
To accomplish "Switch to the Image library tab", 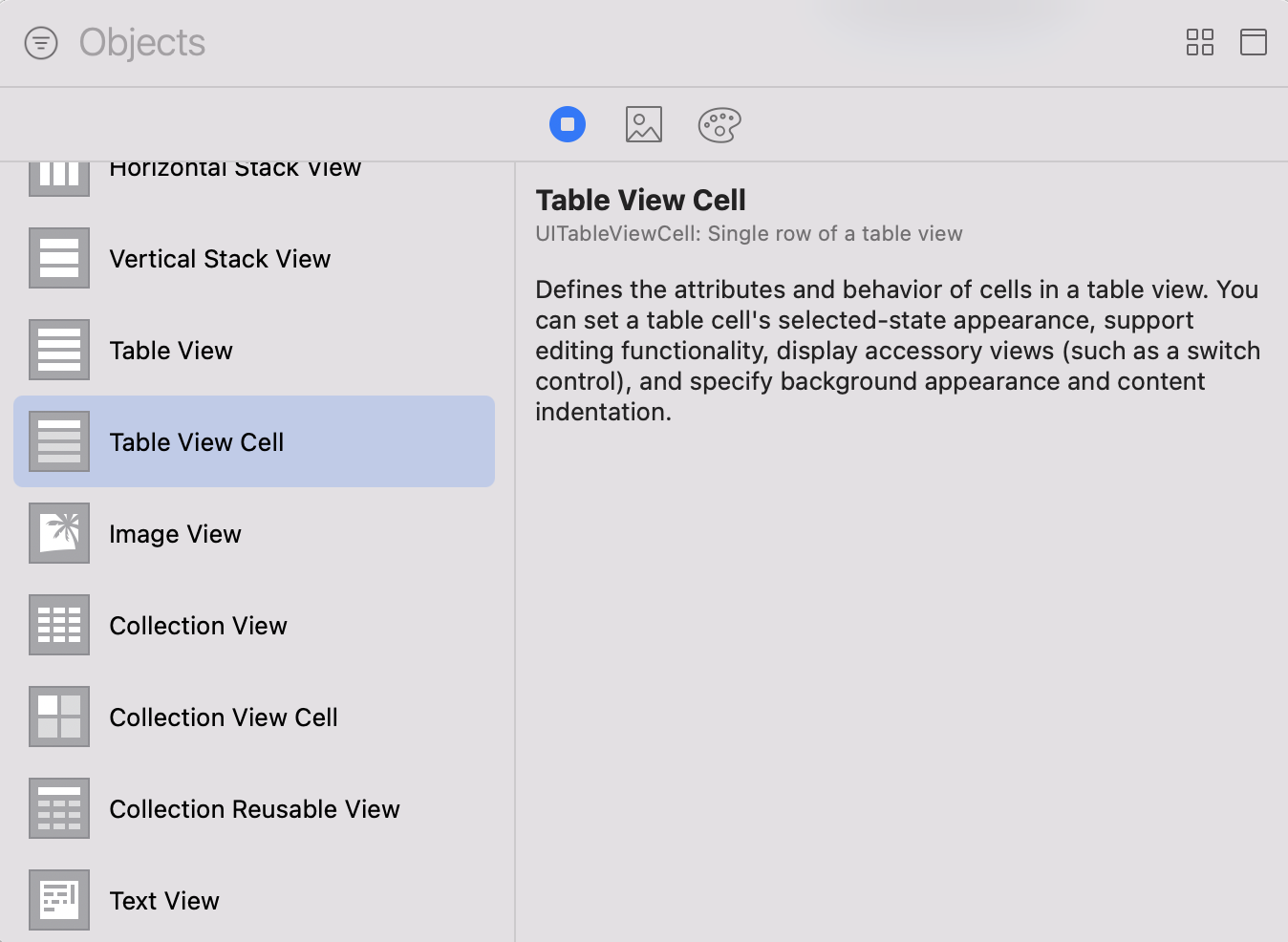I will [644, 124].
